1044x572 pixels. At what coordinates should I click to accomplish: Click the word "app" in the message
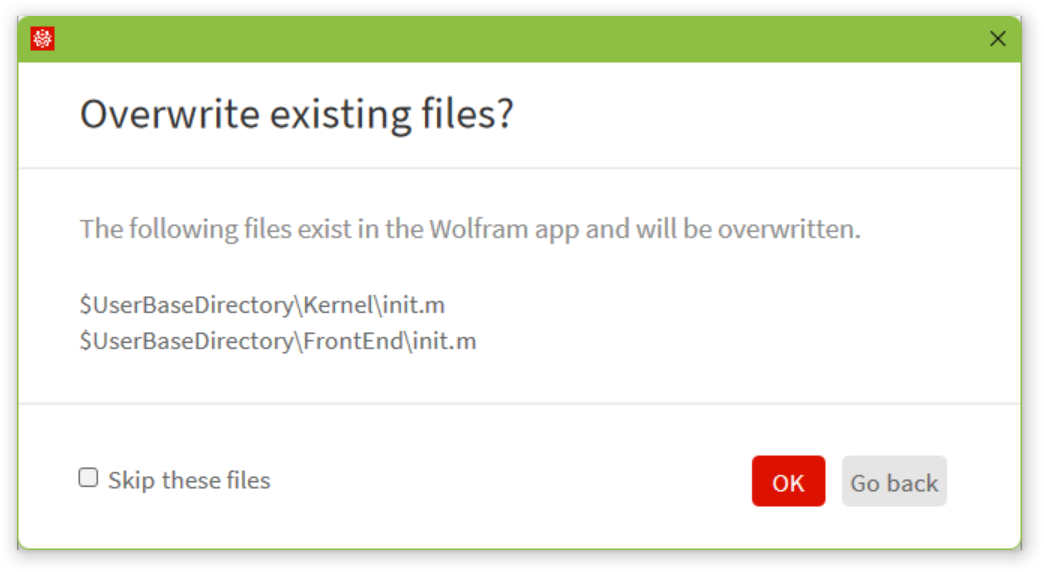pyautogui.click(x=558, y=229)
